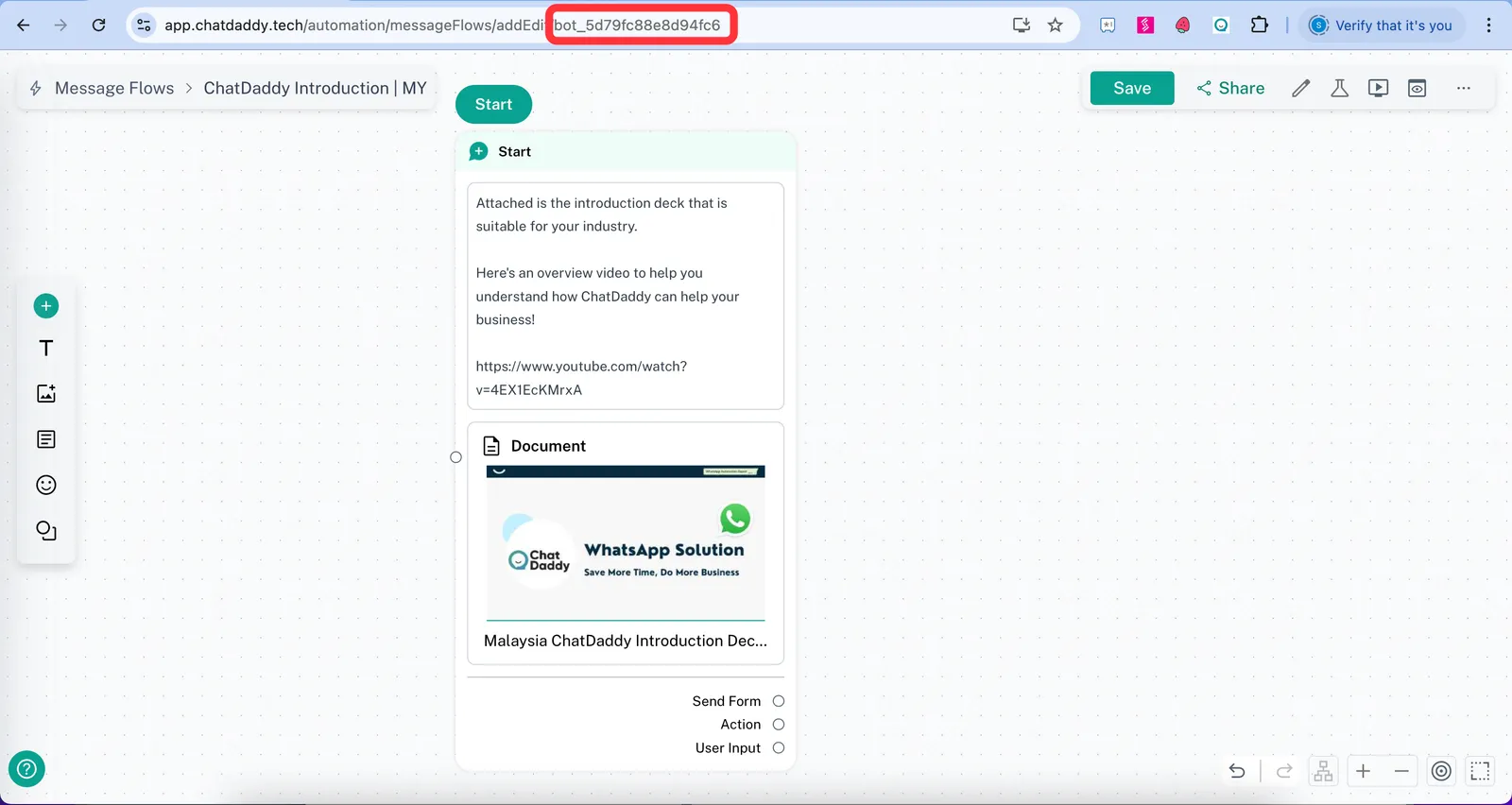
Task: Save the message flow
Action: pyautogui.click(x=1131, y=88)
